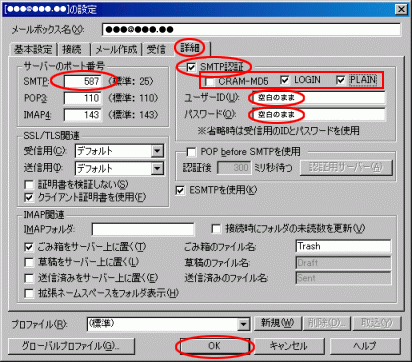Click the IMAPフォルダ input field
Screen dimensions: 412x362
click(x=143, y=229)
